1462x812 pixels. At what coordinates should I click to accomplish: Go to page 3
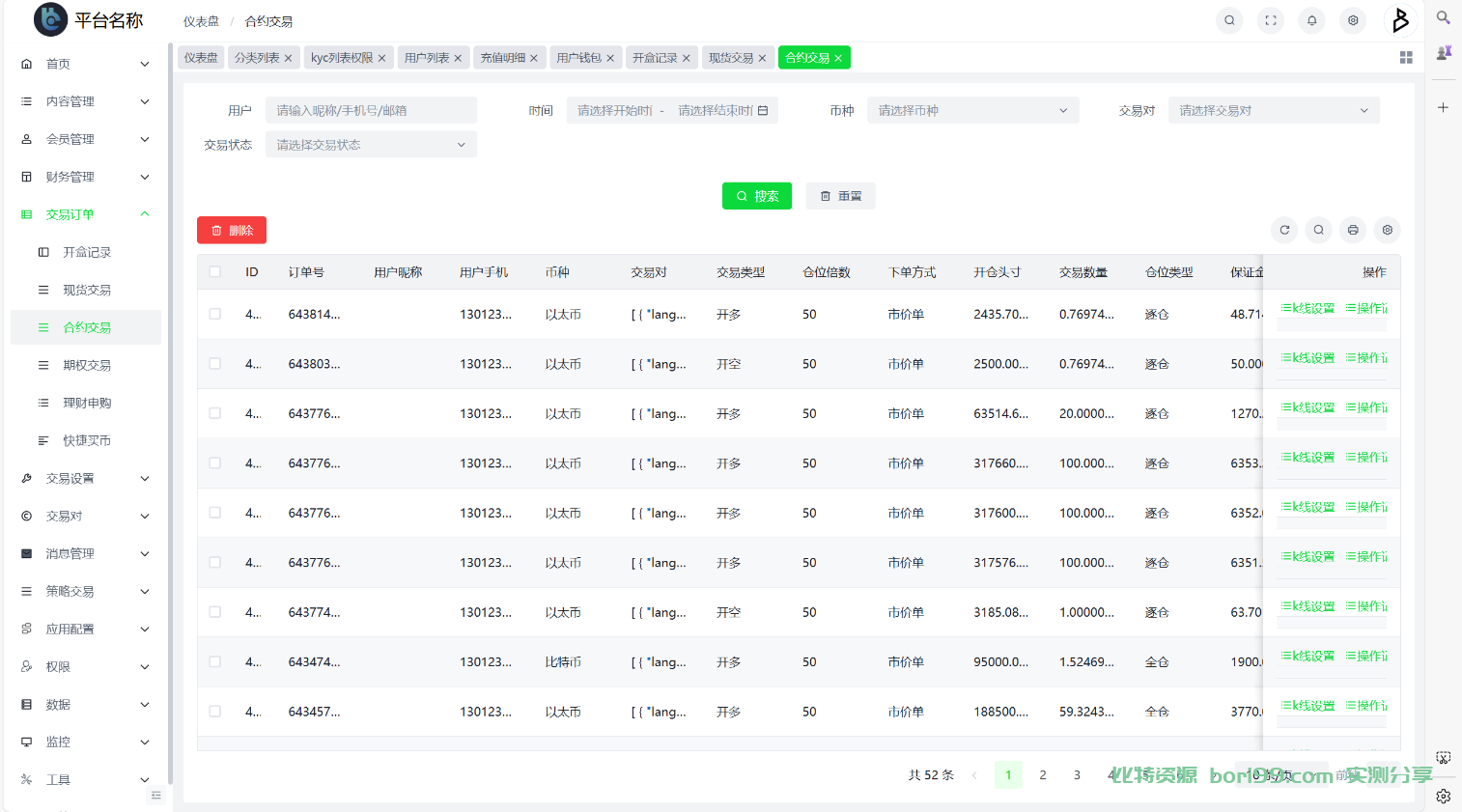[x=1078, y=774]
